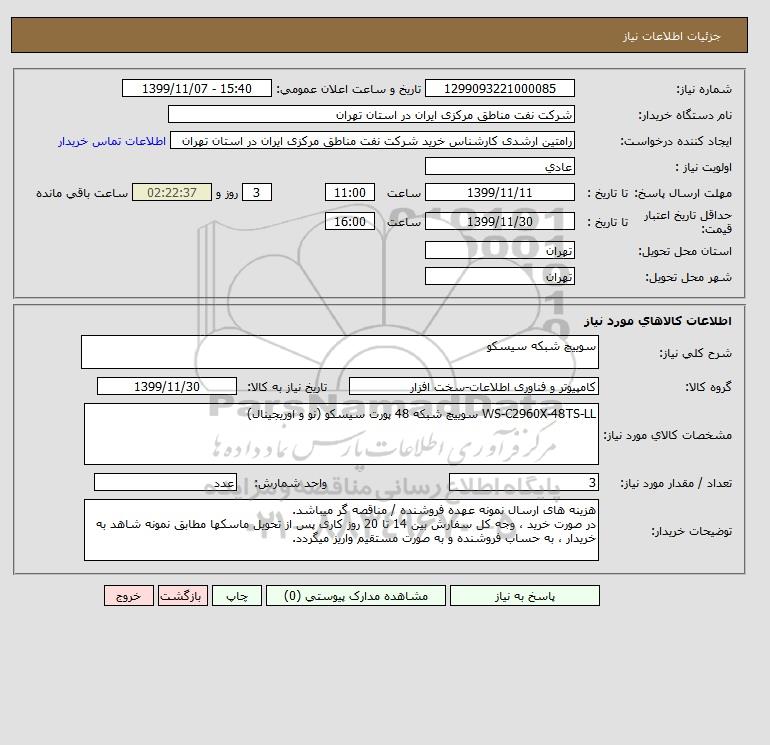Click the price validity time 16:00 field
The height and width of the screenshot is (745, 770).
point(350,221)
